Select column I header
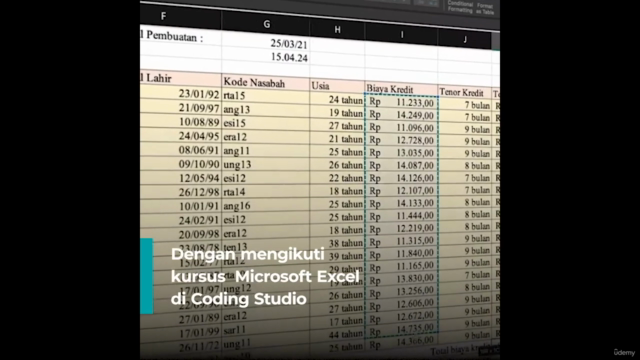Screen dimensions: 640x360 402,35
